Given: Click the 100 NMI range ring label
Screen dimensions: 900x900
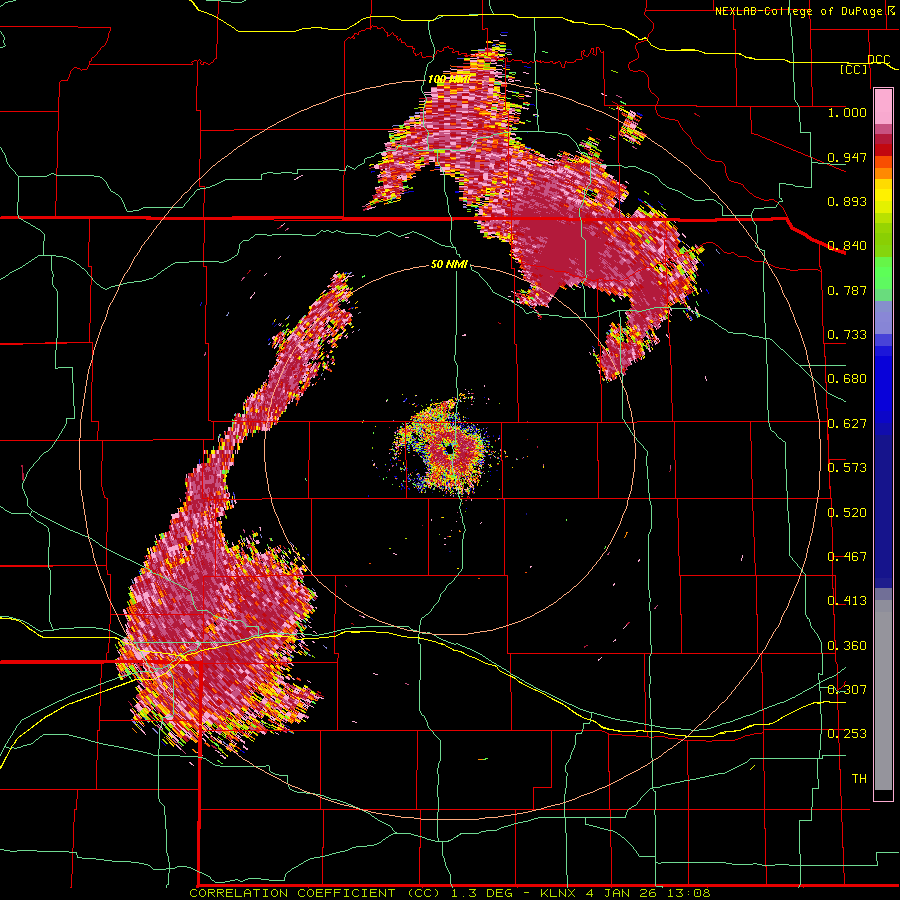Looking at the screenshot, I should (x=449, y=79).
